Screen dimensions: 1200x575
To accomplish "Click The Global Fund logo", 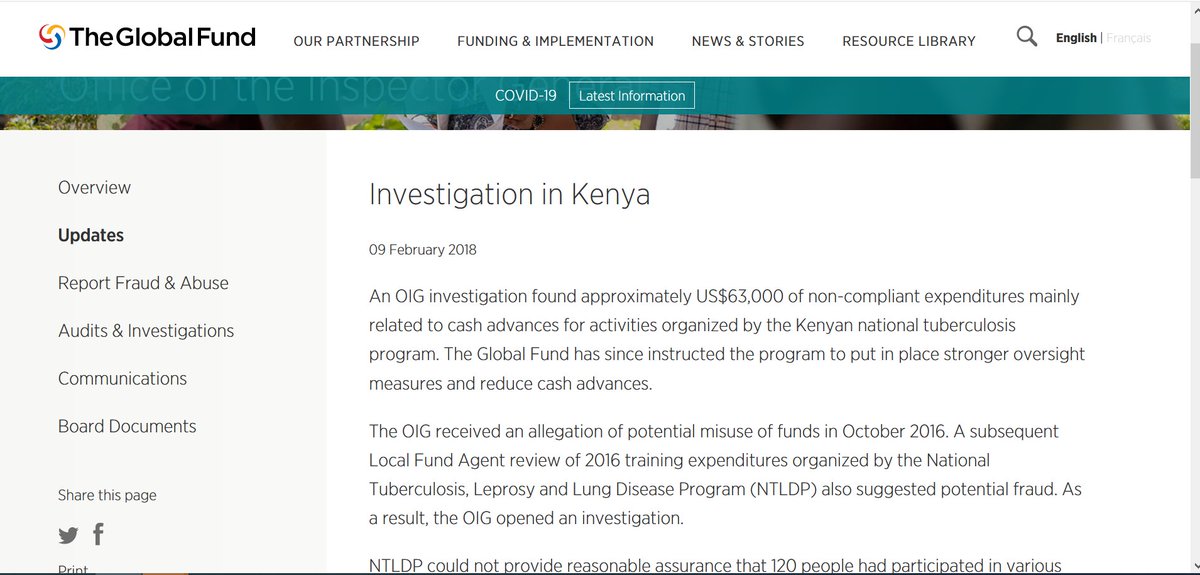I will (x=147, y=38).
